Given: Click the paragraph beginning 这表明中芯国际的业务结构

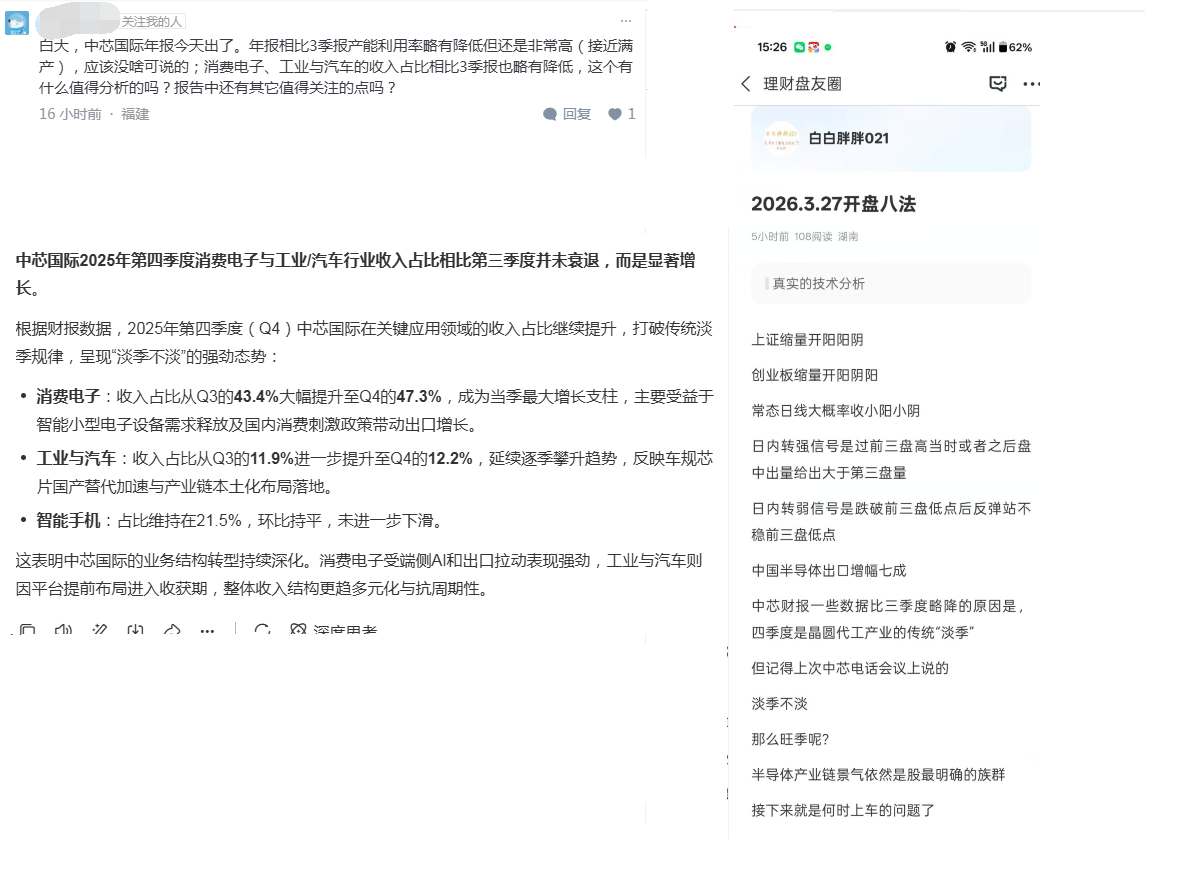Looking at the screenshot, I should pyautogui.click(x=359, y=574).
